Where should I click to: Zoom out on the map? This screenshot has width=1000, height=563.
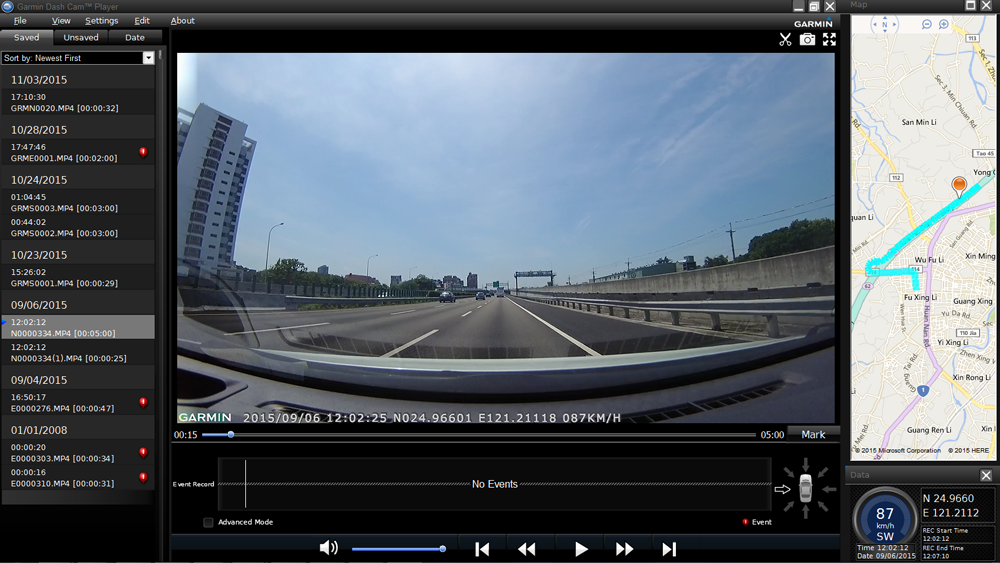(927, 24)
